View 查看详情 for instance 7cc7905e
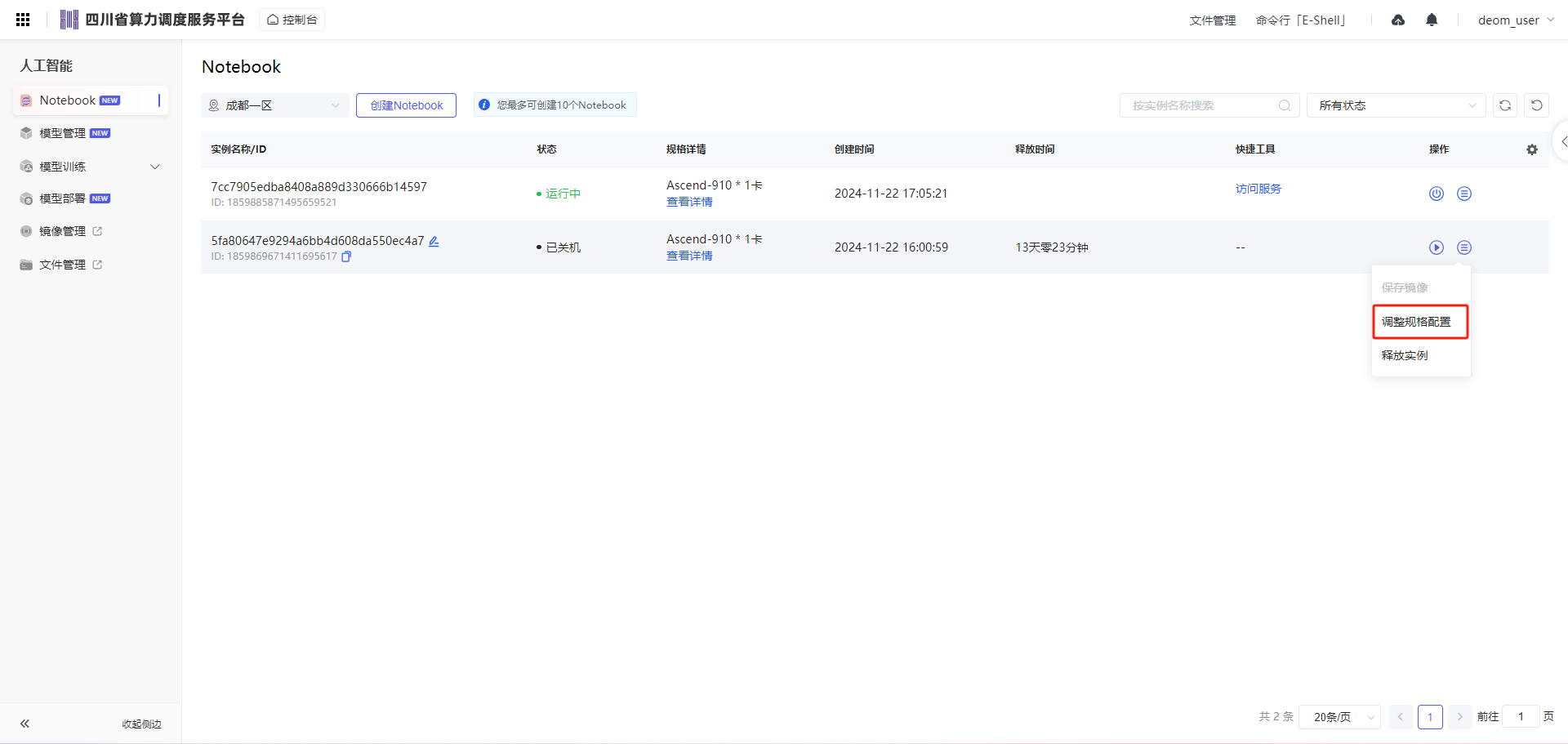1568x744 pixels. pos(689,202)
